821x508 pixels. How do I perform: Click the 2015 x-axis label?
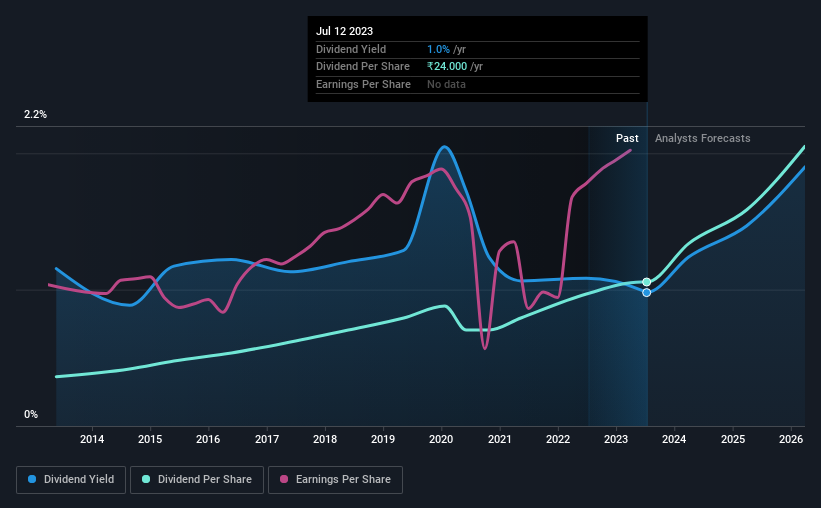[x=150, y=439]
